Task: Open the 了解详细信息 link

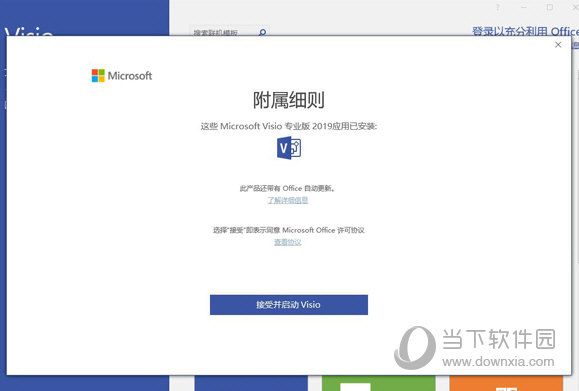Action: tap(288, 200)
